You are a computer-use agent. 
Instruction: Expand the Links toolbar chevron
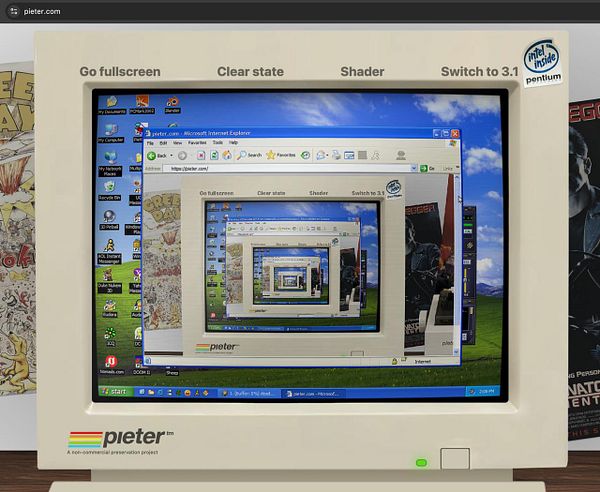point(457,168)
